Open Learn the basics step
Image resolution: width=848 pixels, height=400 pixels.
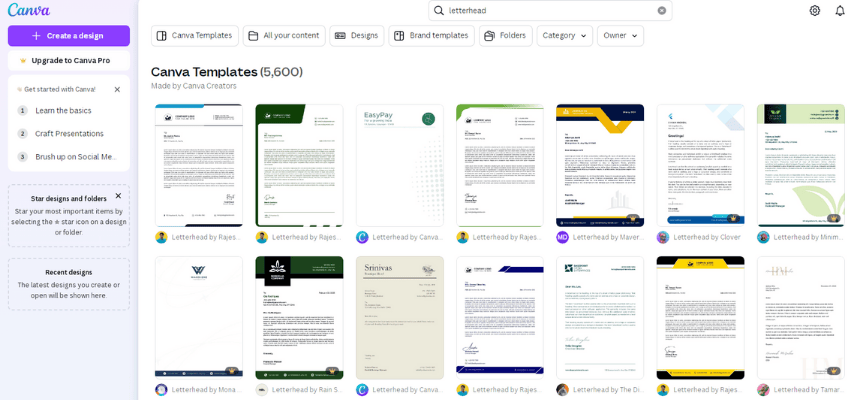click(x=63, y=110)
